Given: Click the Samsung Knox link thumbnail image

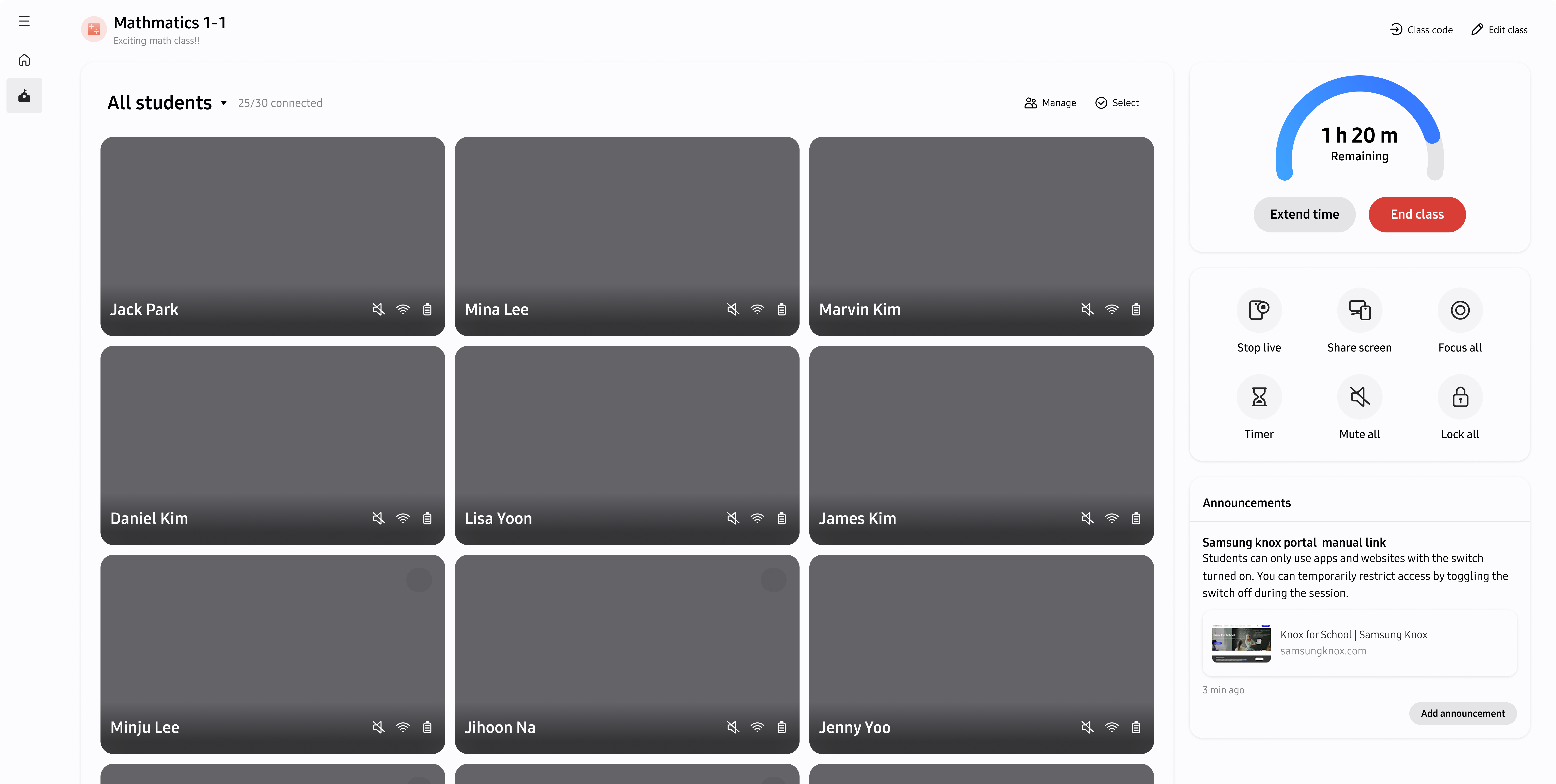Looking at the screenshot, I should click(x=1241, y=643).
